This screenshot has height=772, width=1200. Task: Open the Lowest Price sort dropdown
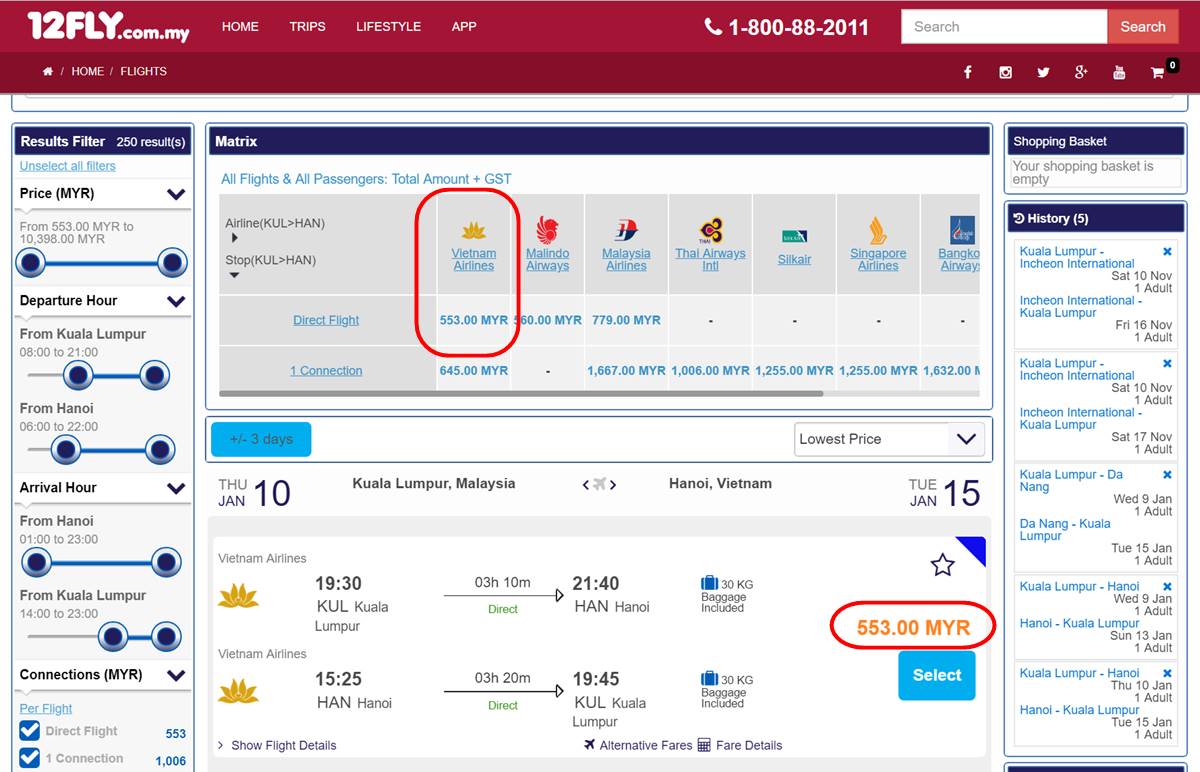click(x=889, y=439)
